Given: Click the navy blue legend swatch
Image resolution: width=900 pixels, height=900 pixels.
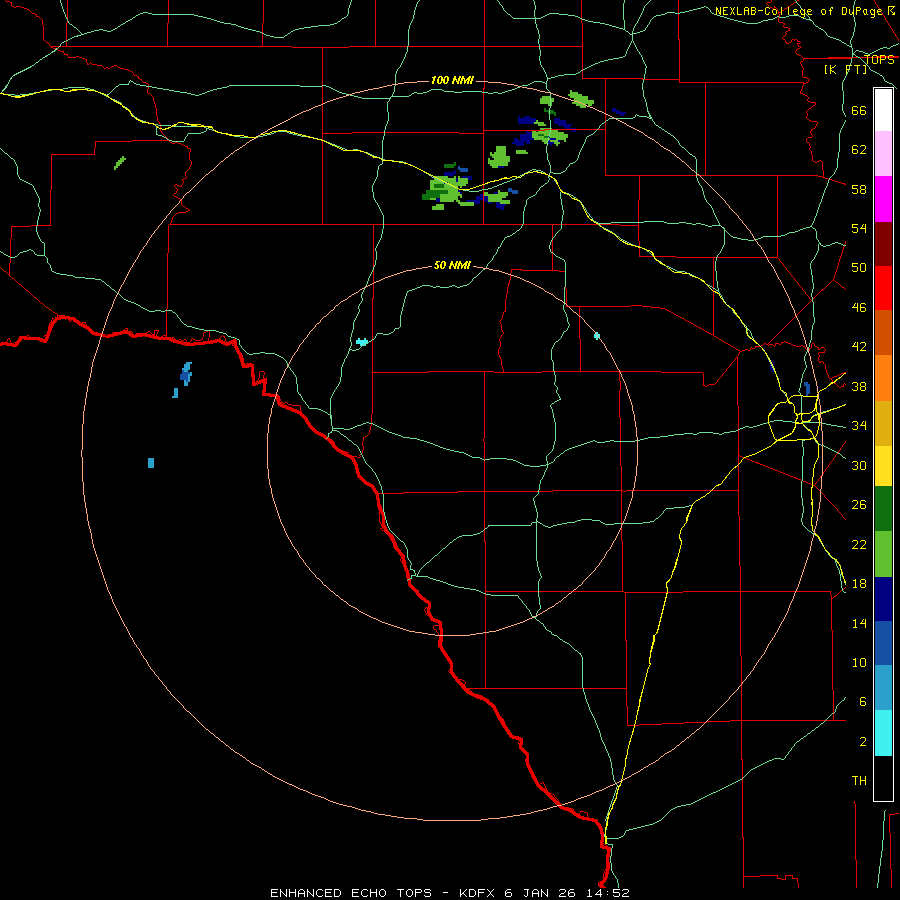Looking at the screenshot, I should pyautogui.click(x=883, y=599).
